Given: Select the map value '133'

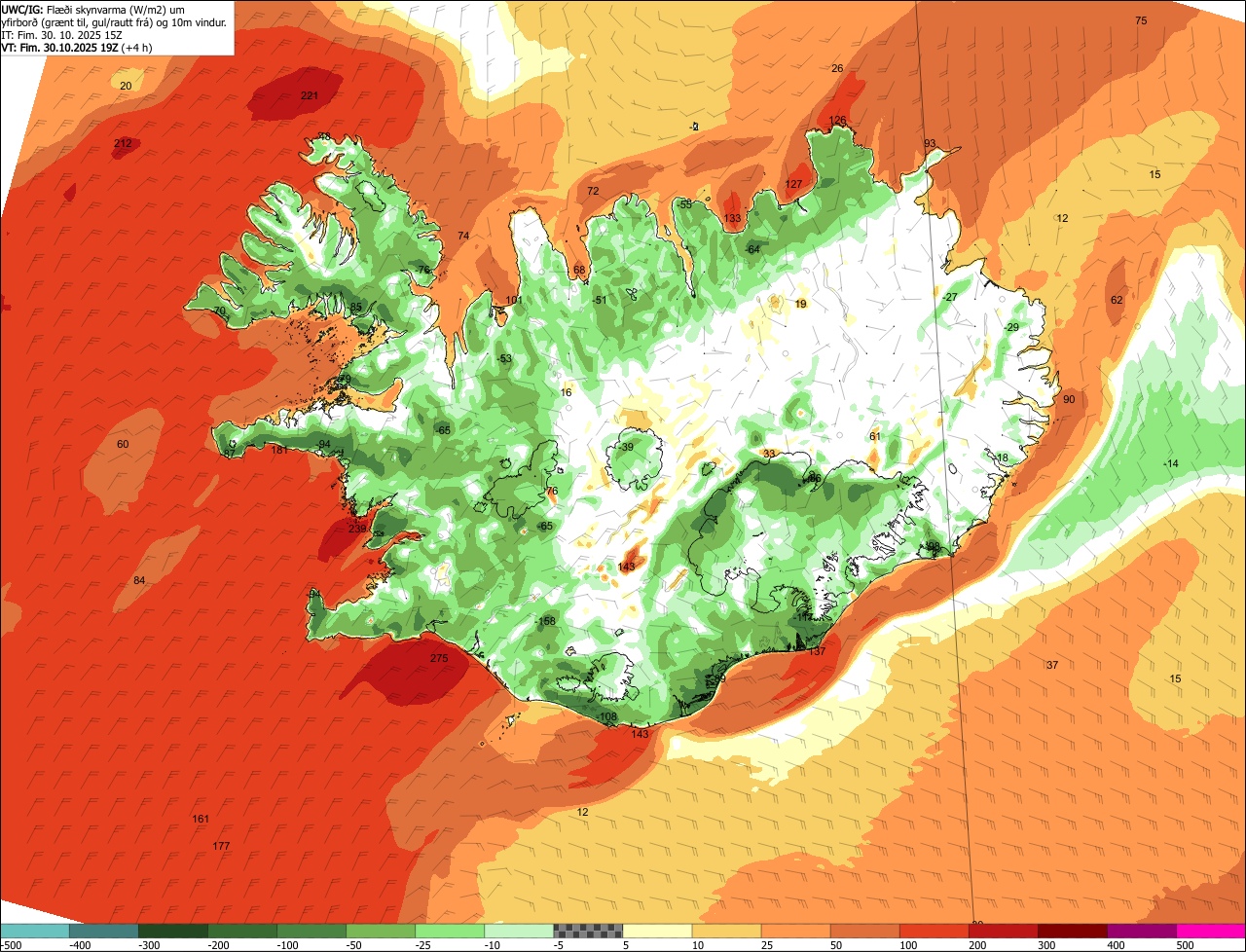Looking at the screenshot, I should pyautogui.click(x=732, y=218).
